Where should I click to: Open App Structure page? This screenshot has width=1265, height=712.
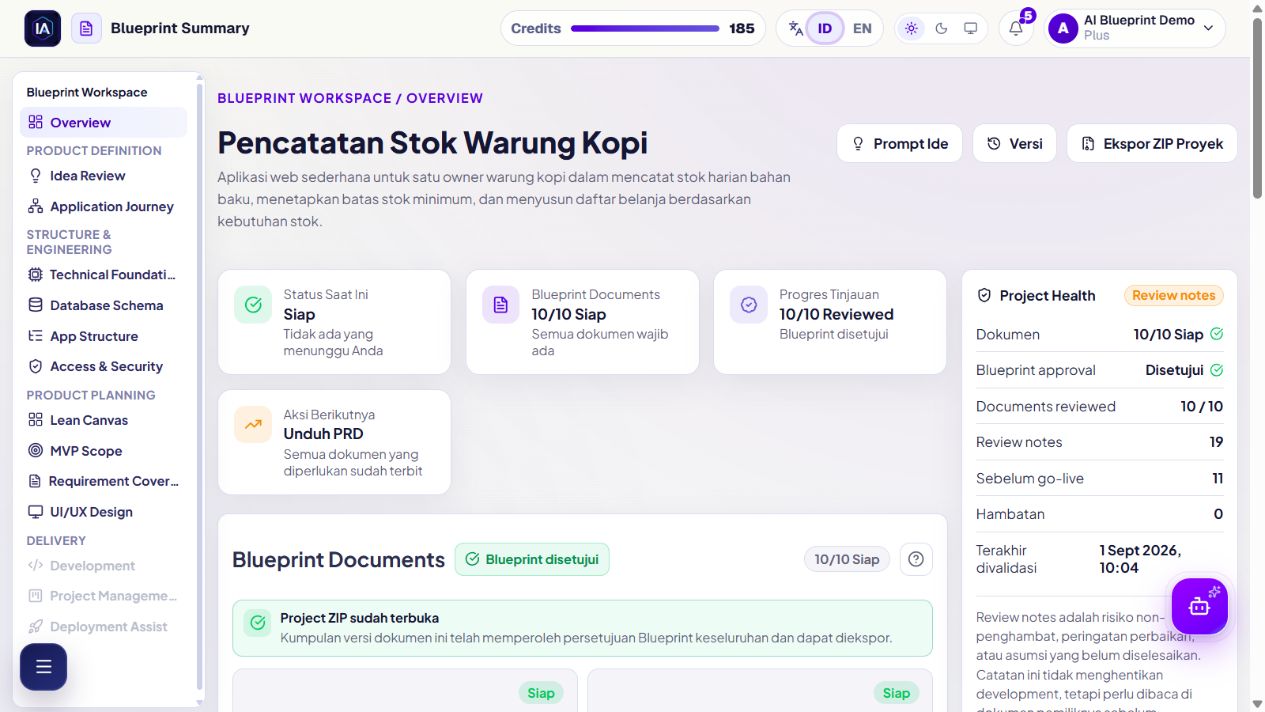coord(103,336)
